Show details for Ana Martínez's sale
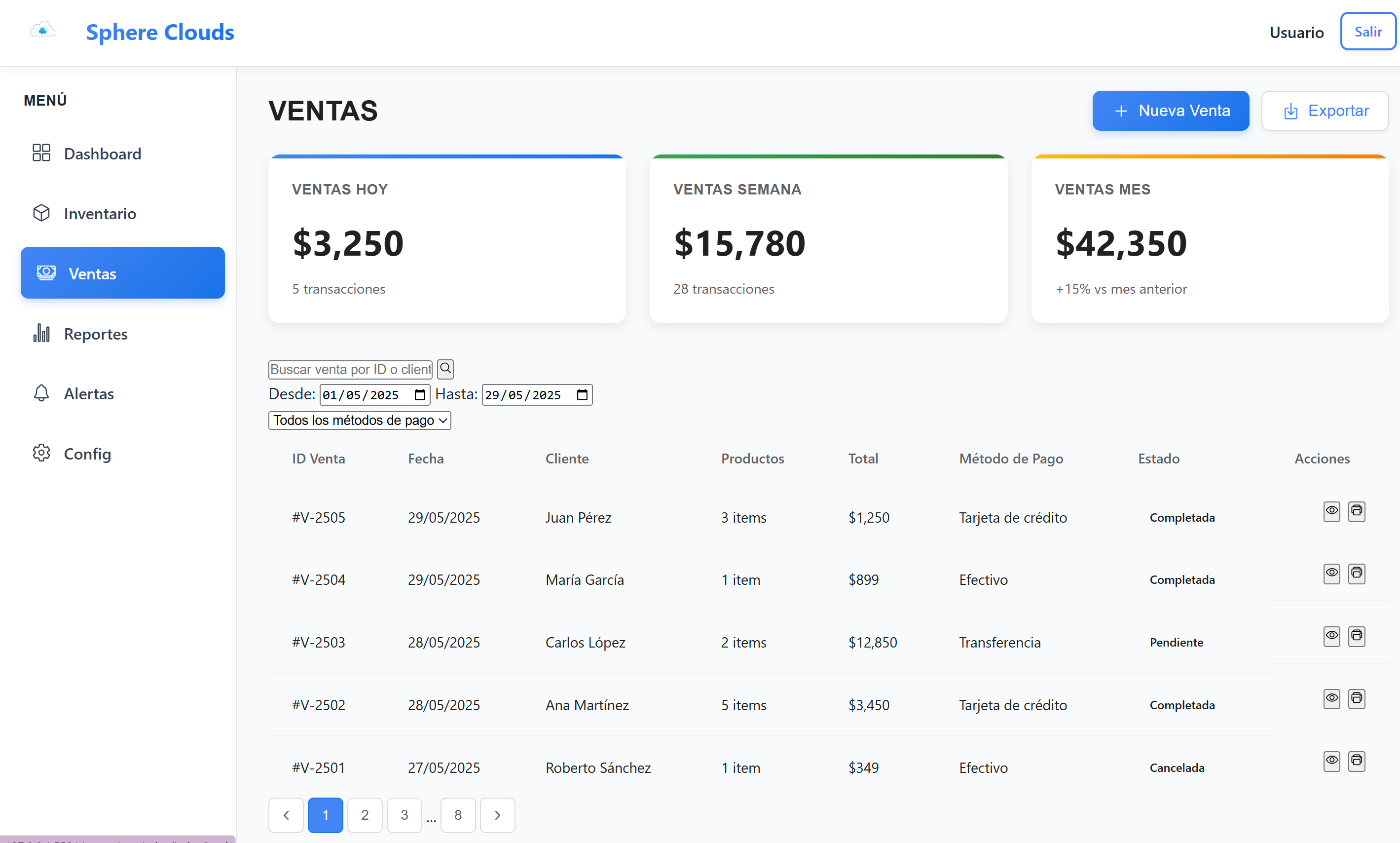The width and height of the screenshot is (1400, 843). 1331,699
